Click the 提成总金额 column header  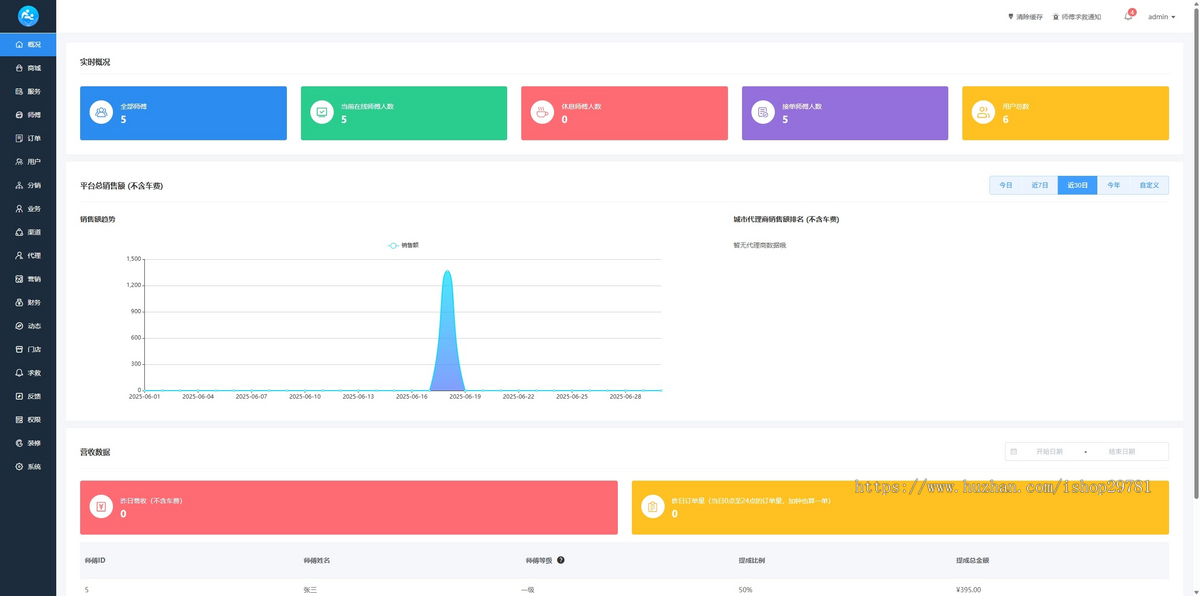(x=973, y=560)
